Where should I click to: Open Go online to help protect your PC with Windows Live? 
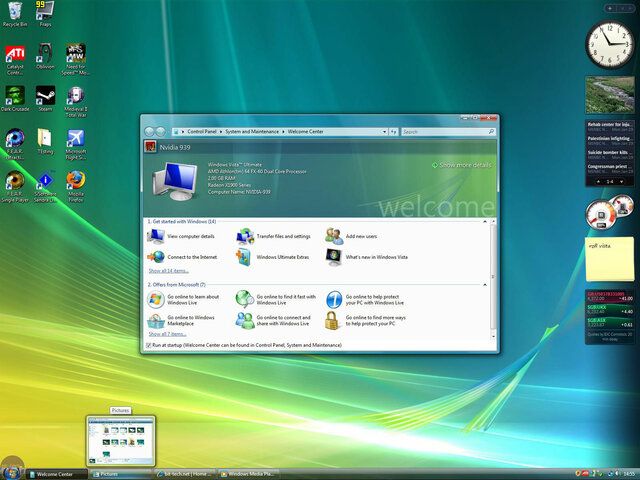point(365,300)
